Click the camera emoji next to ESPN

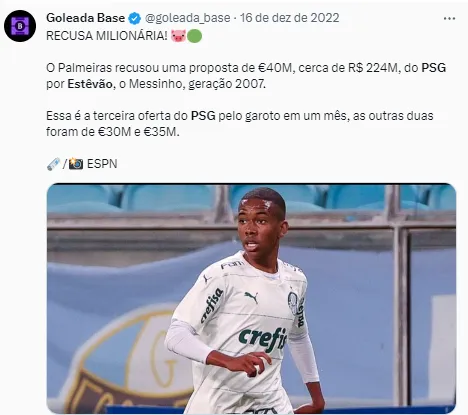coord(76,164)
